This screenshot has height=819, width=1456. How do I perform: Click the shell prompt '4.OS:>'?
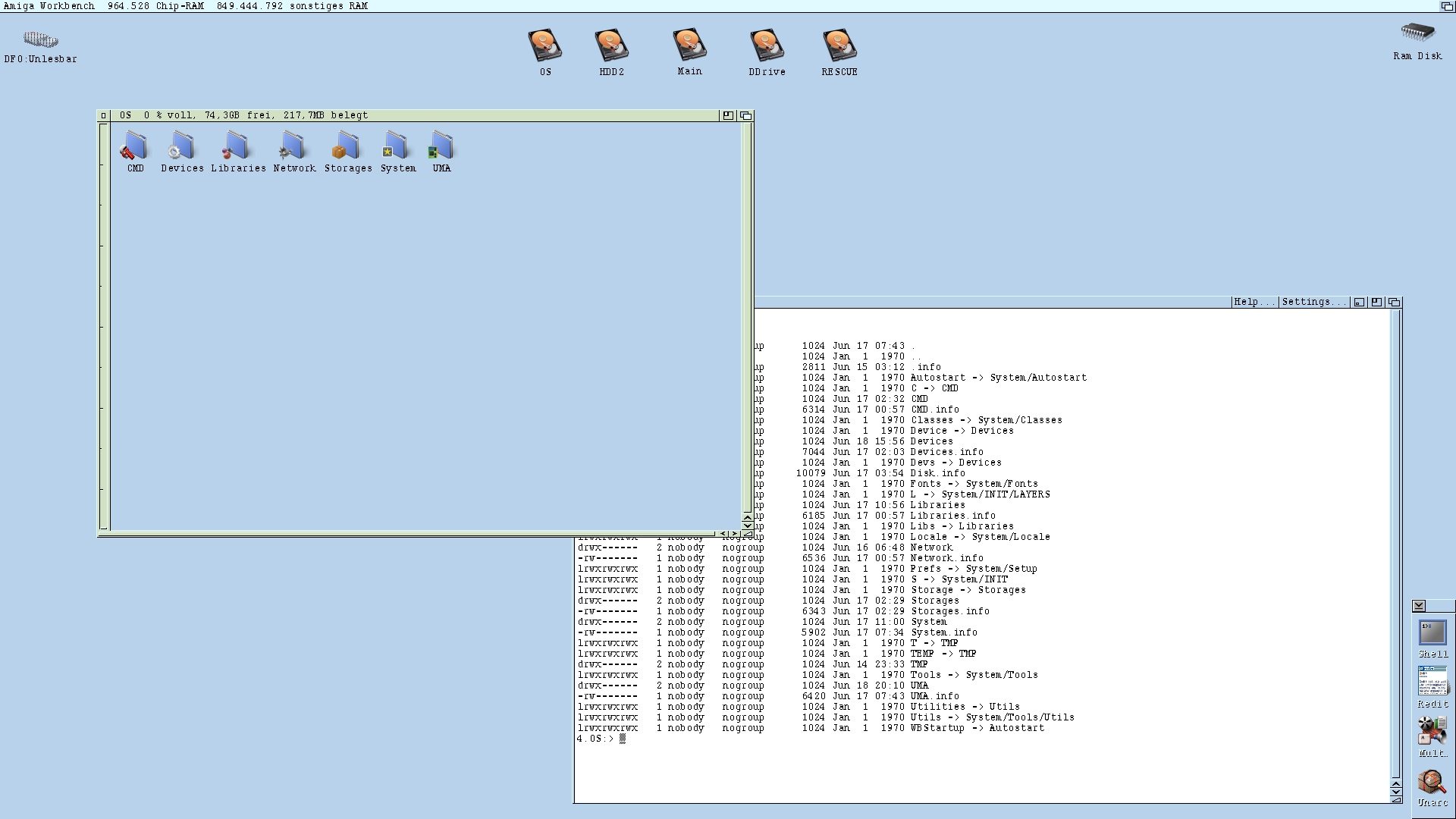pyautogui.click(x=595, y=739)
